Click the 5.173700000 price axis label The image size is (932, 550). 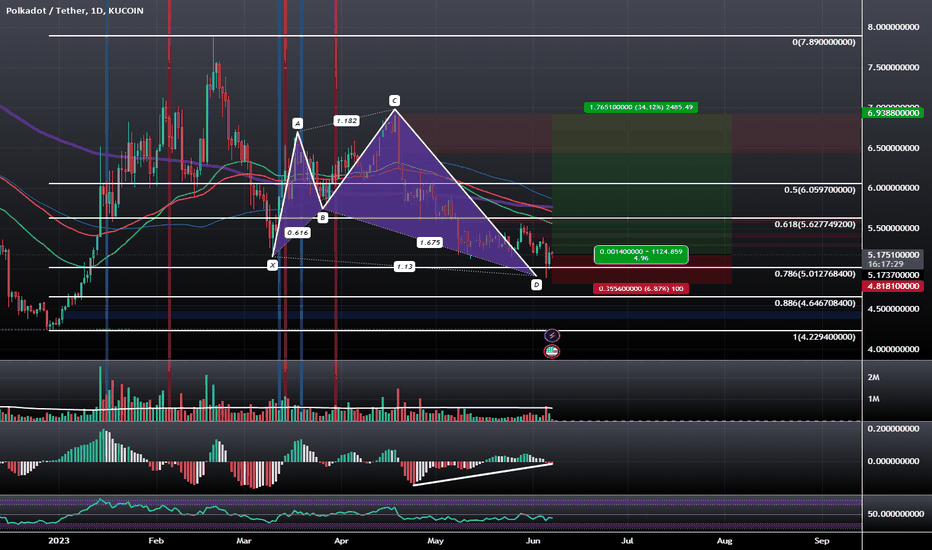click(893, 275)
